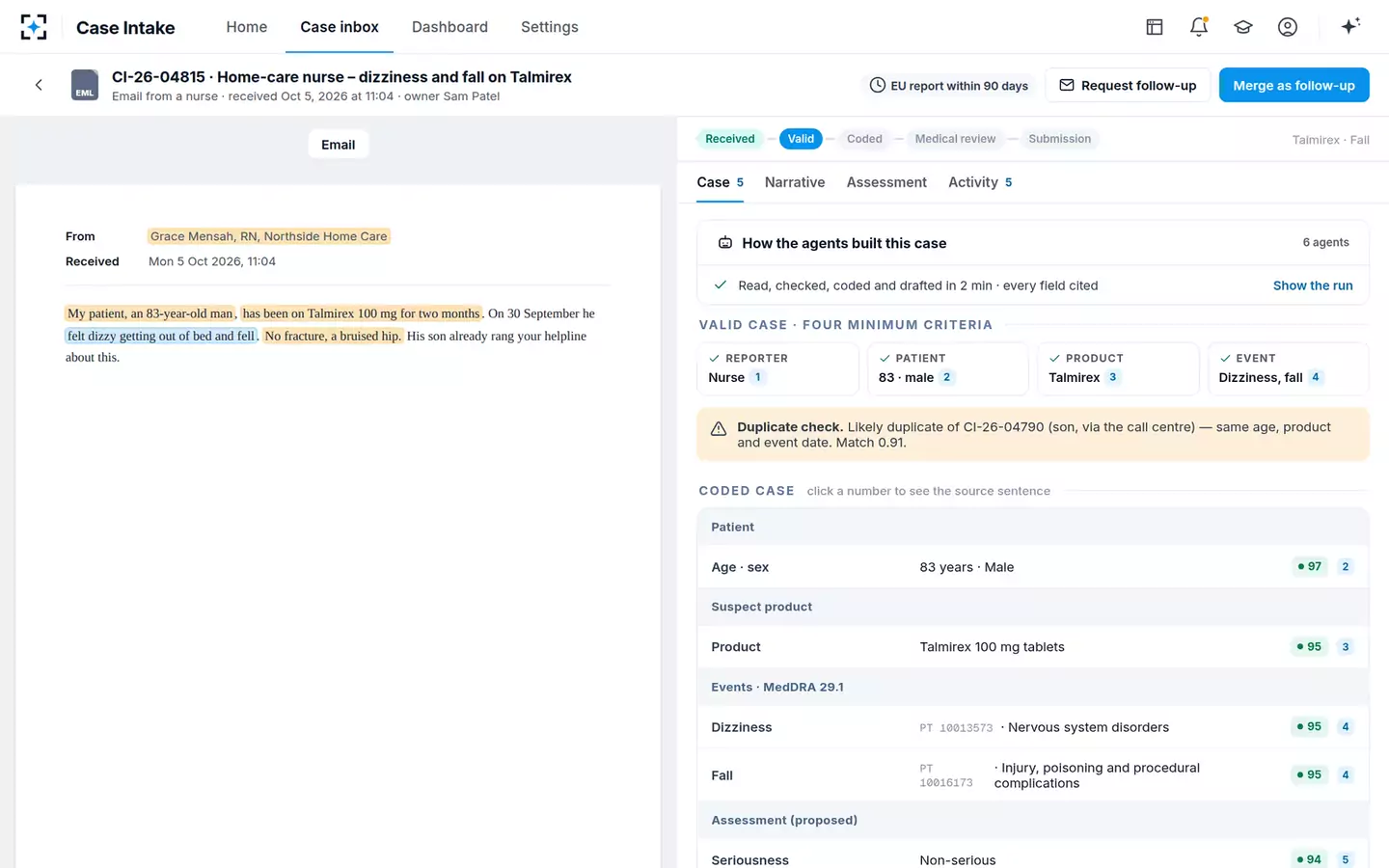Click the Case Intake logo icon

(34, 27)
